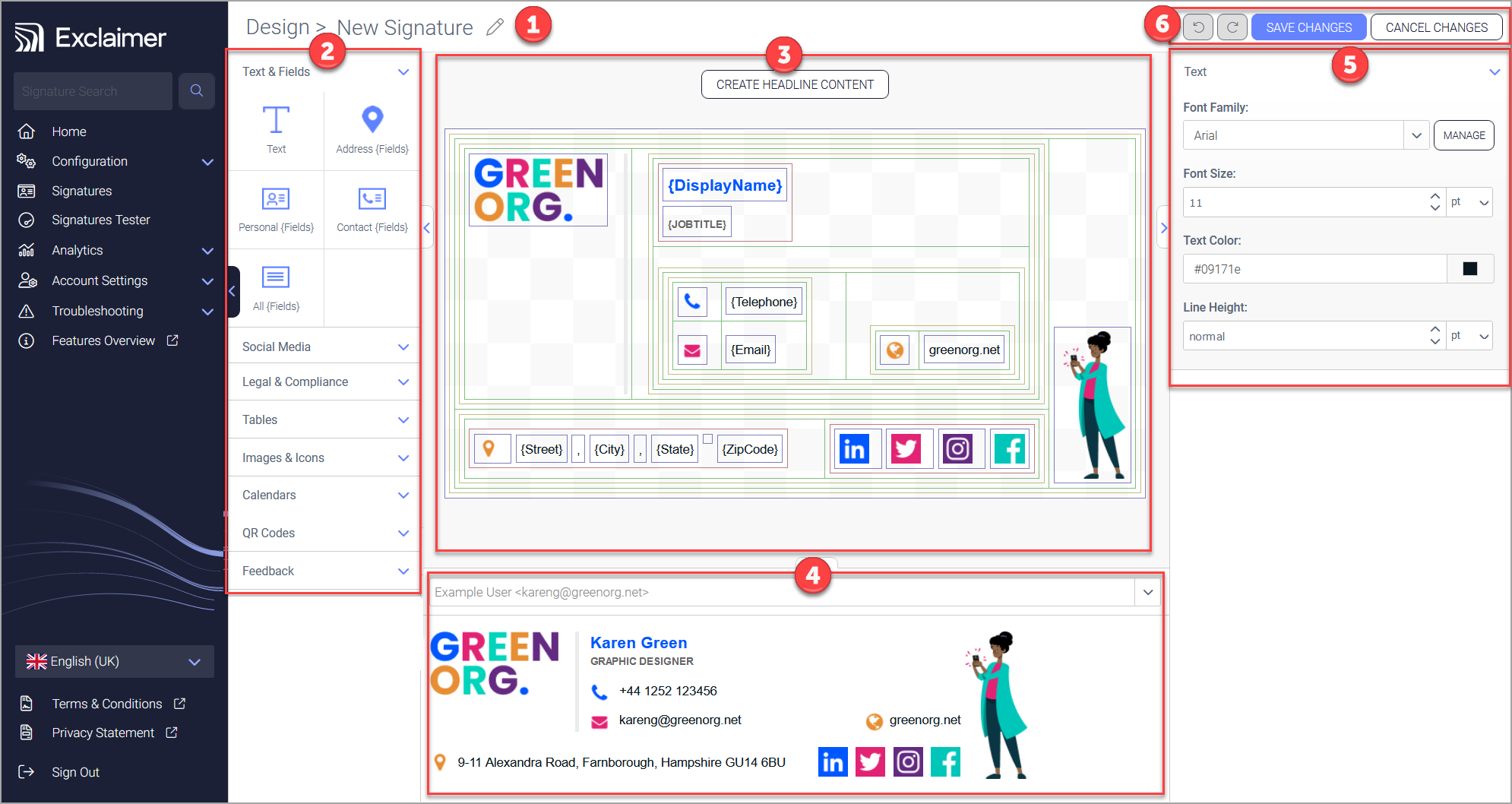Image resolution: width=1512 pixels, height=804 pixels.
Task: Select the Twitter icon in the design canvas
Action: [906, 449]
